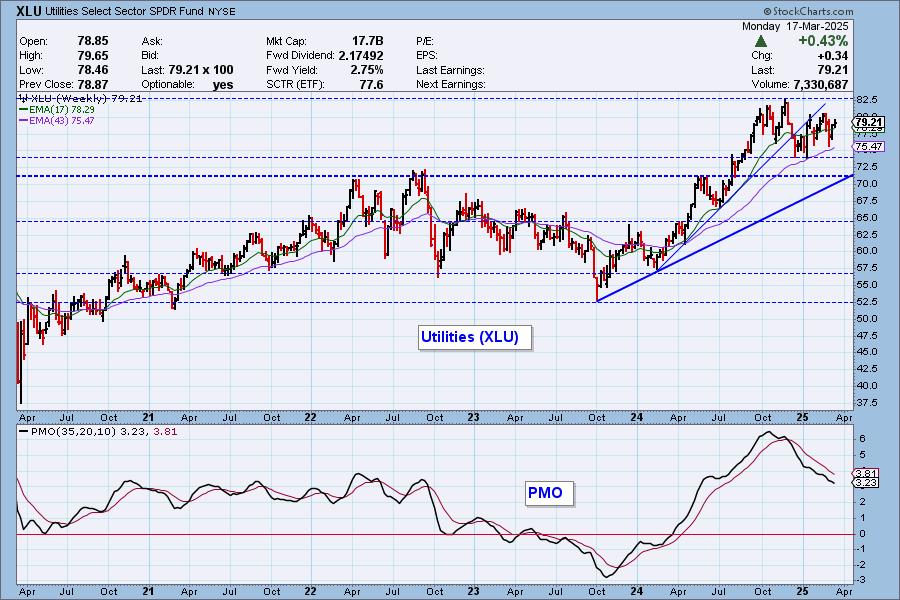Click the 'XLU (Weekly) 79.21' legend entry
This screenshot has height=600, width=900.
pyautogui.click(x=80, y=99)
